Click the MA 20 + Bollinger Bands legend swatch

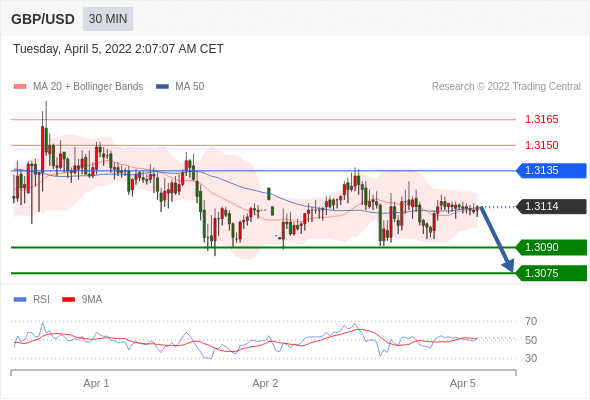20,87
